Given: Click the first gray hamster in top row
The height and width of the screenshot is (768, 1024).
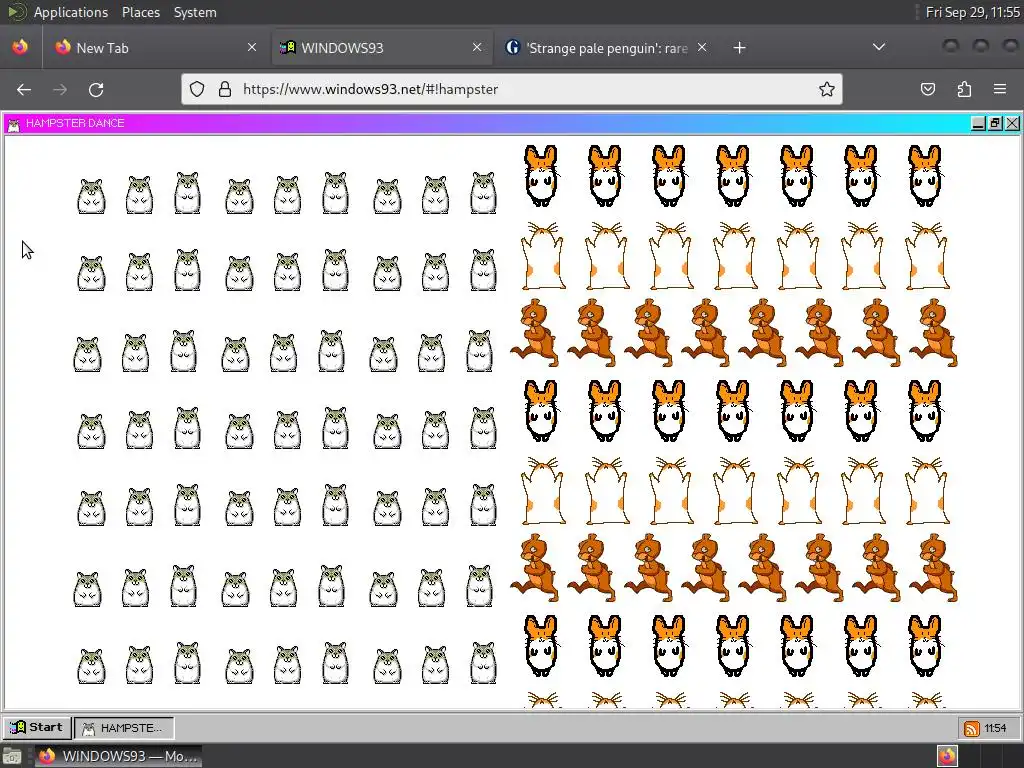Looking at the screenshot, I should pos(91,196).
